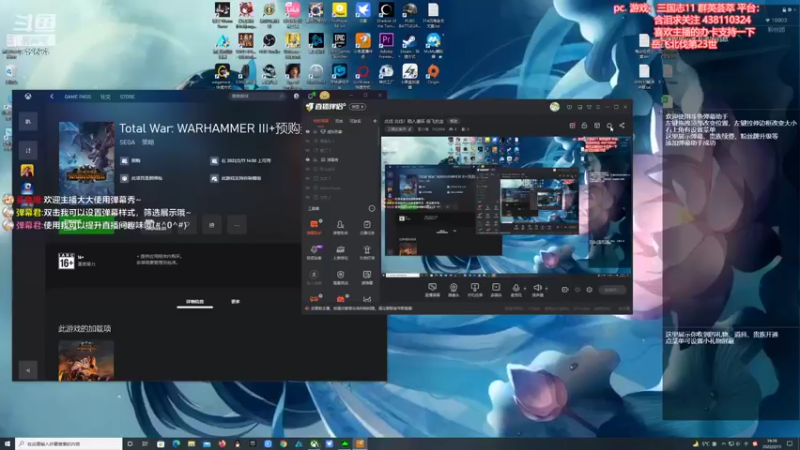Open the add-on thumbnail below game details
Image resolution: width=800 pixels, height=450 pixels.
click(86, 360)
